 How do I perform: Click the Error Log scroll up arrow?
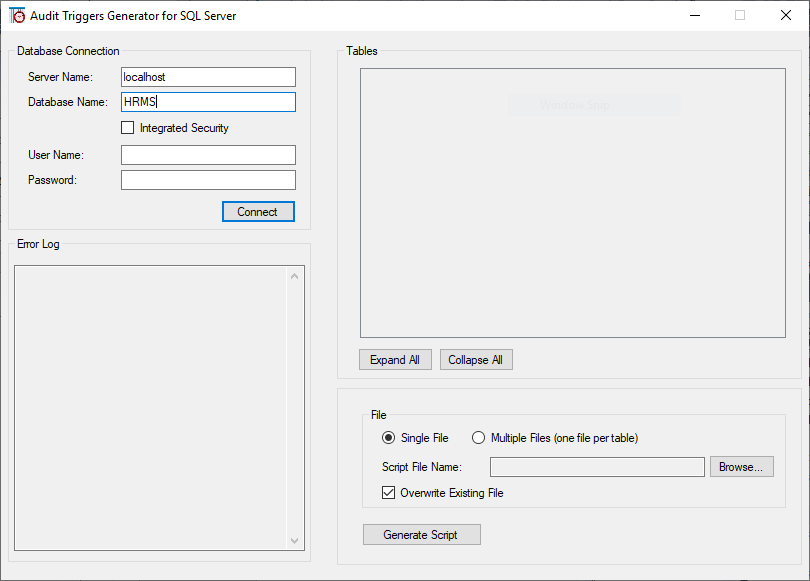tap(294, 276)
